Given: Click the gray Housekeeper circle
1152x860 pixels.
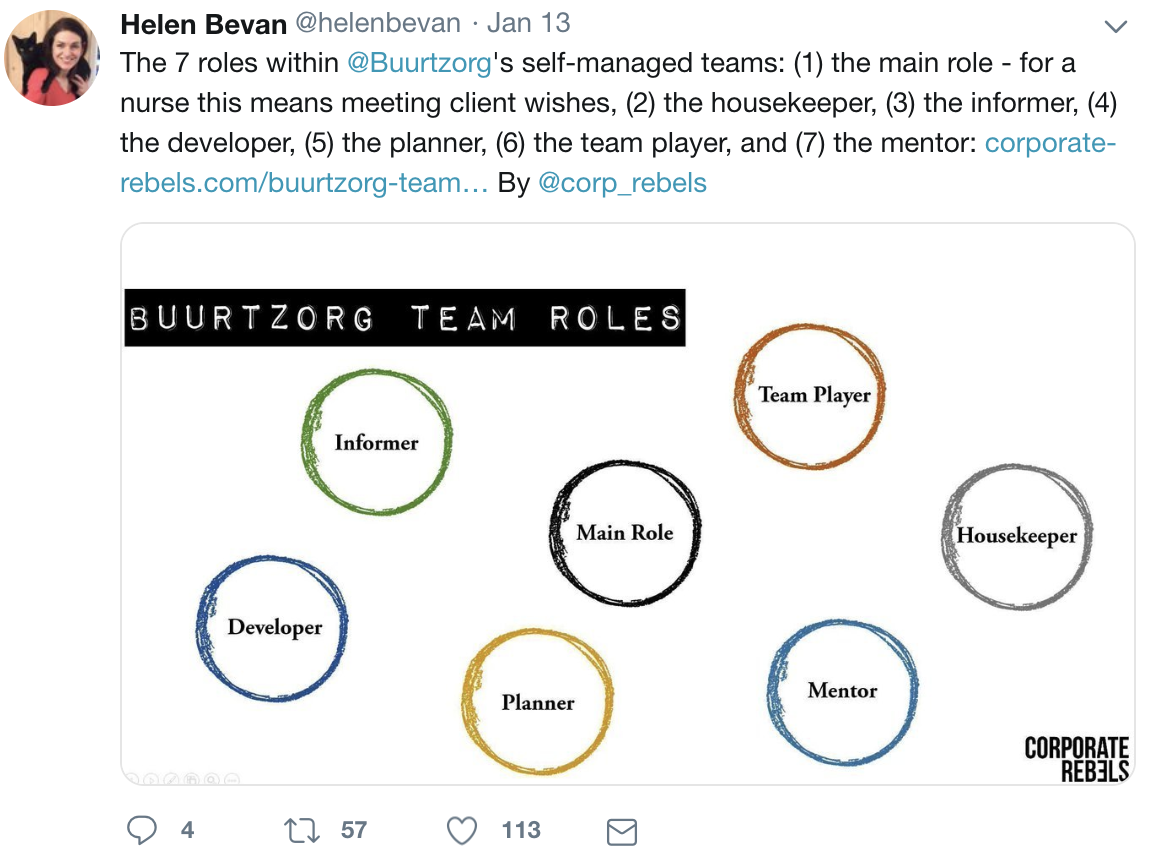Looking at the screenshot, I should click(x=1017, y=536).
